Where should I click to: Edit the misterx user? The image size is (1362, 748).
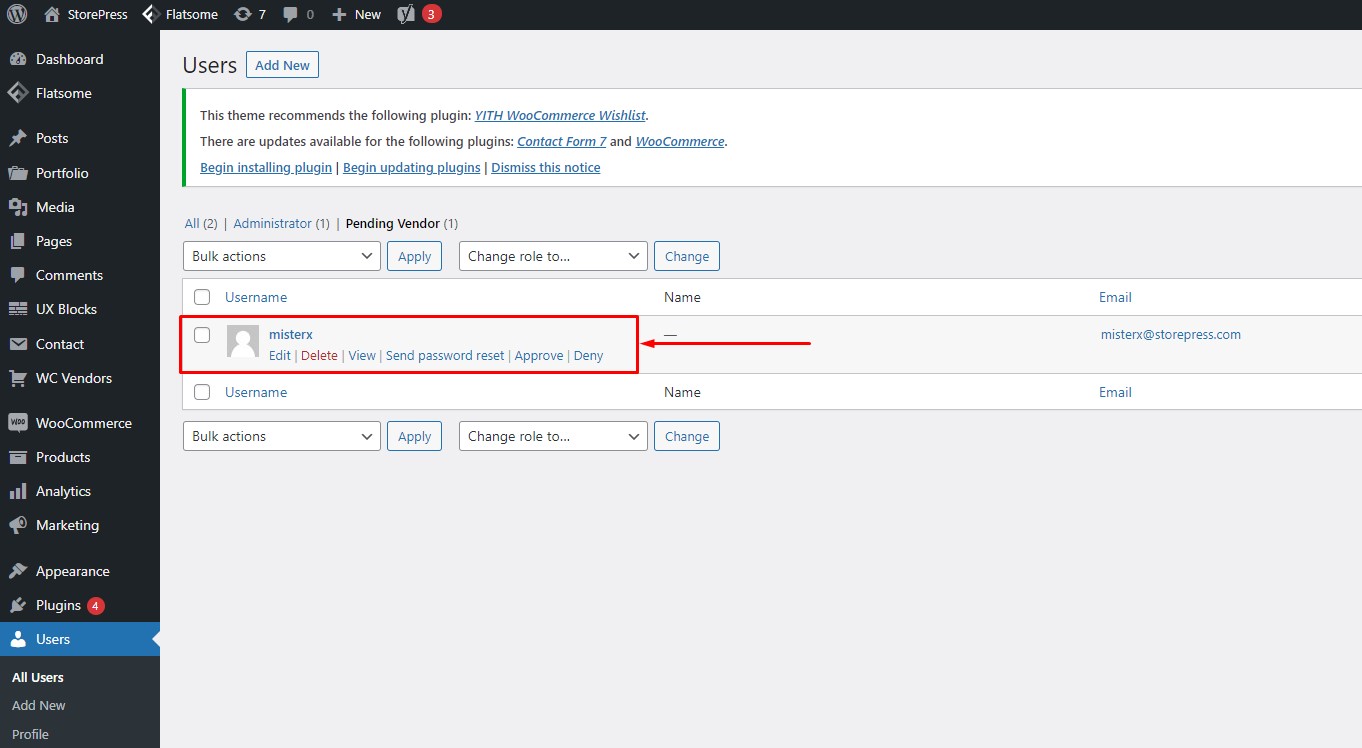pos(280,355)
